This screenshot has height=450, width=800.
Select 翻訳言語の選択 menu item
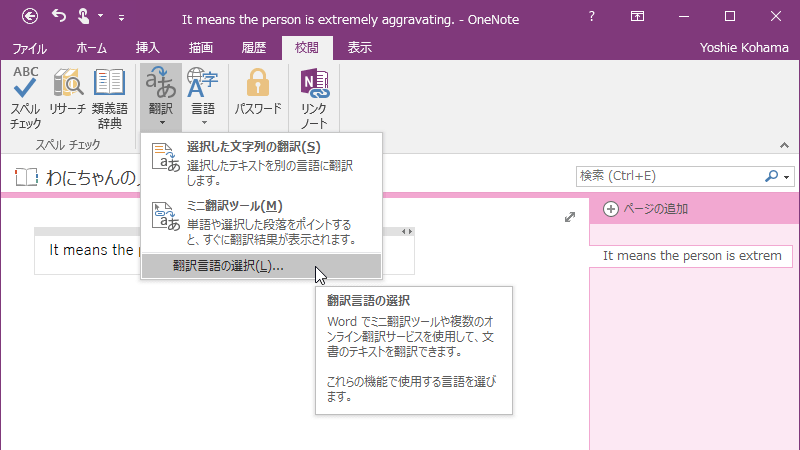pyautogui.click(x=261, y=266)
